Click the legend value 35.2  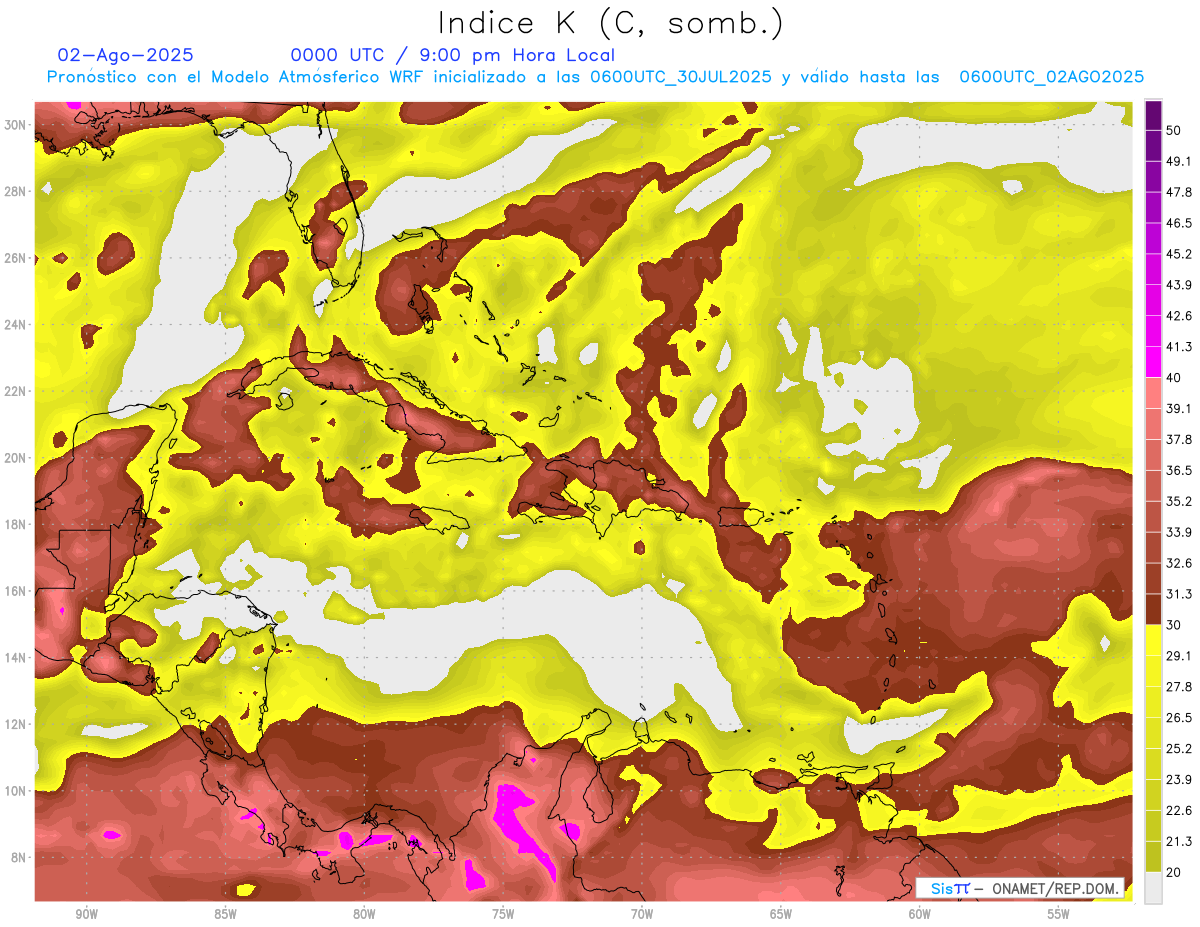click(1179, 501)
